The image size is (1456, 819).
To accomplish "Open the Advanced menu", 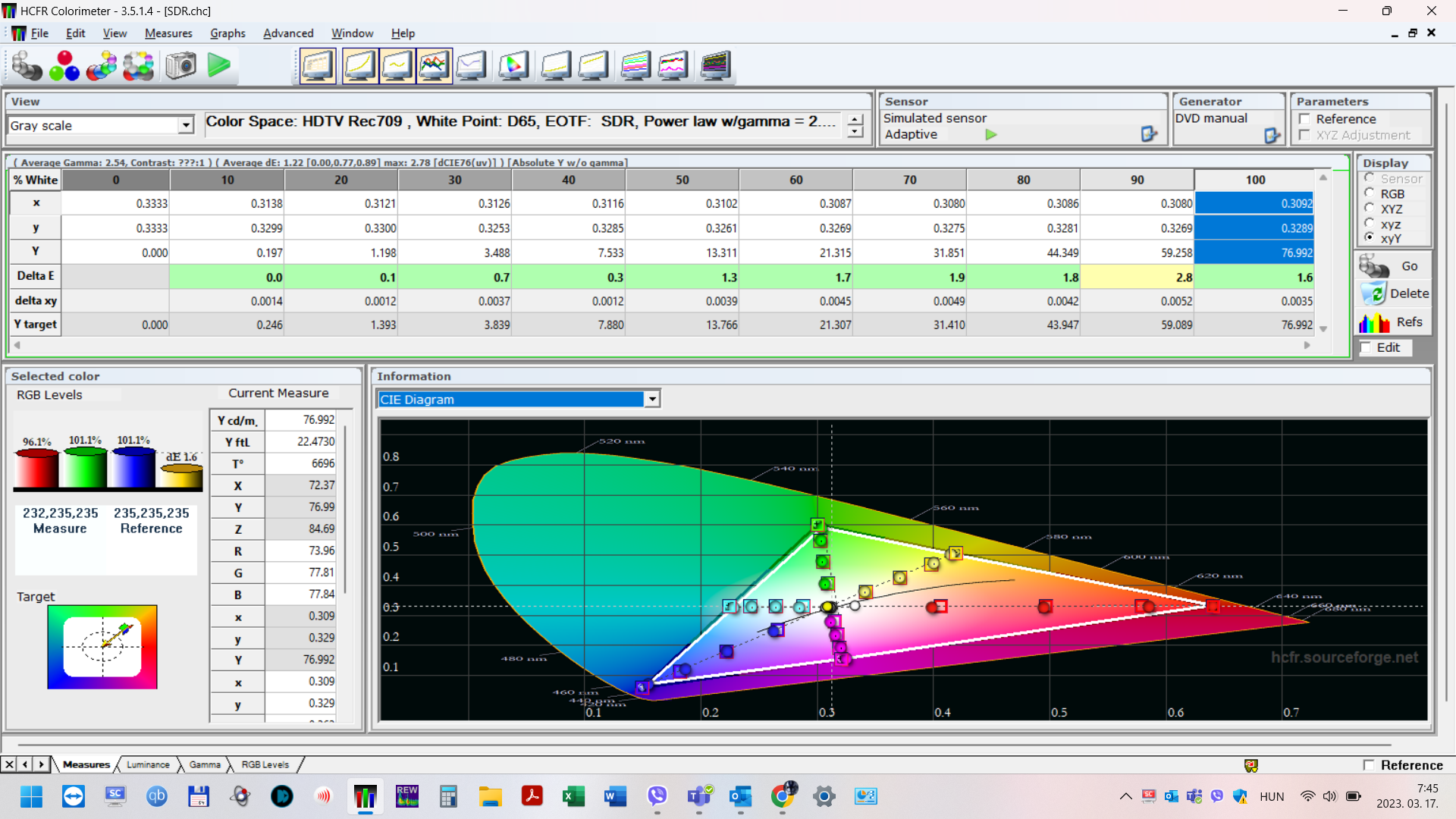I will (x=288, y=33).
